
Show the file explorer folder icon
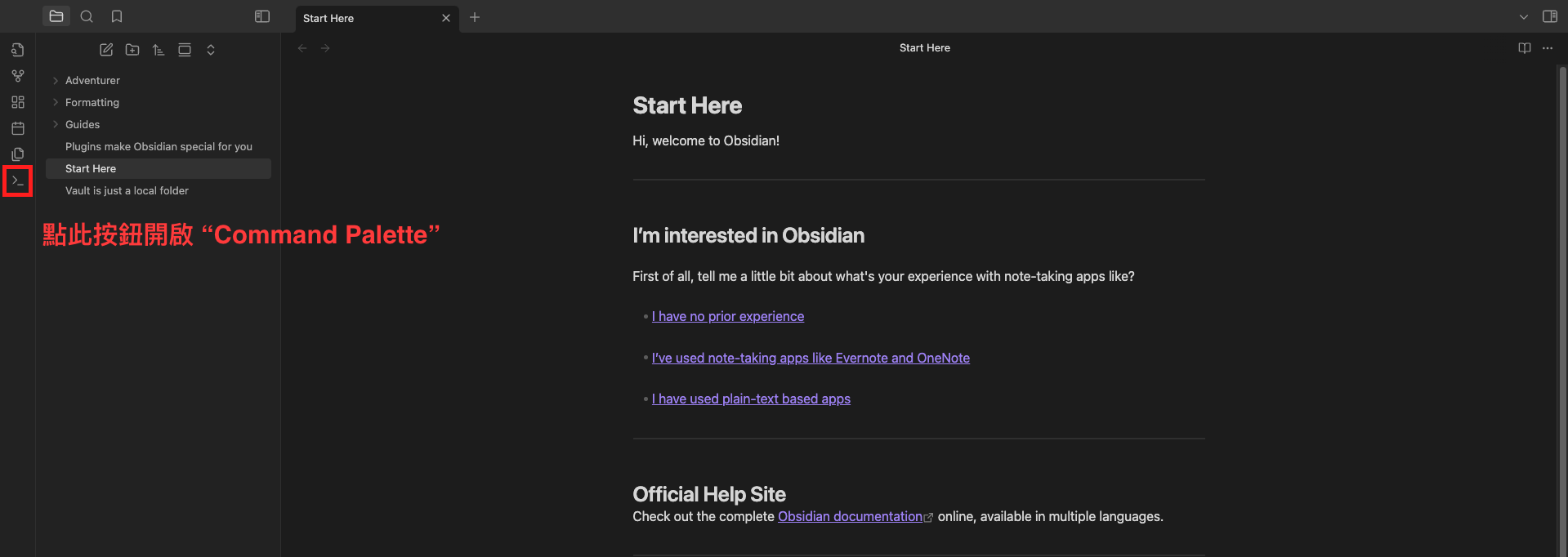[x=56, y=16]
